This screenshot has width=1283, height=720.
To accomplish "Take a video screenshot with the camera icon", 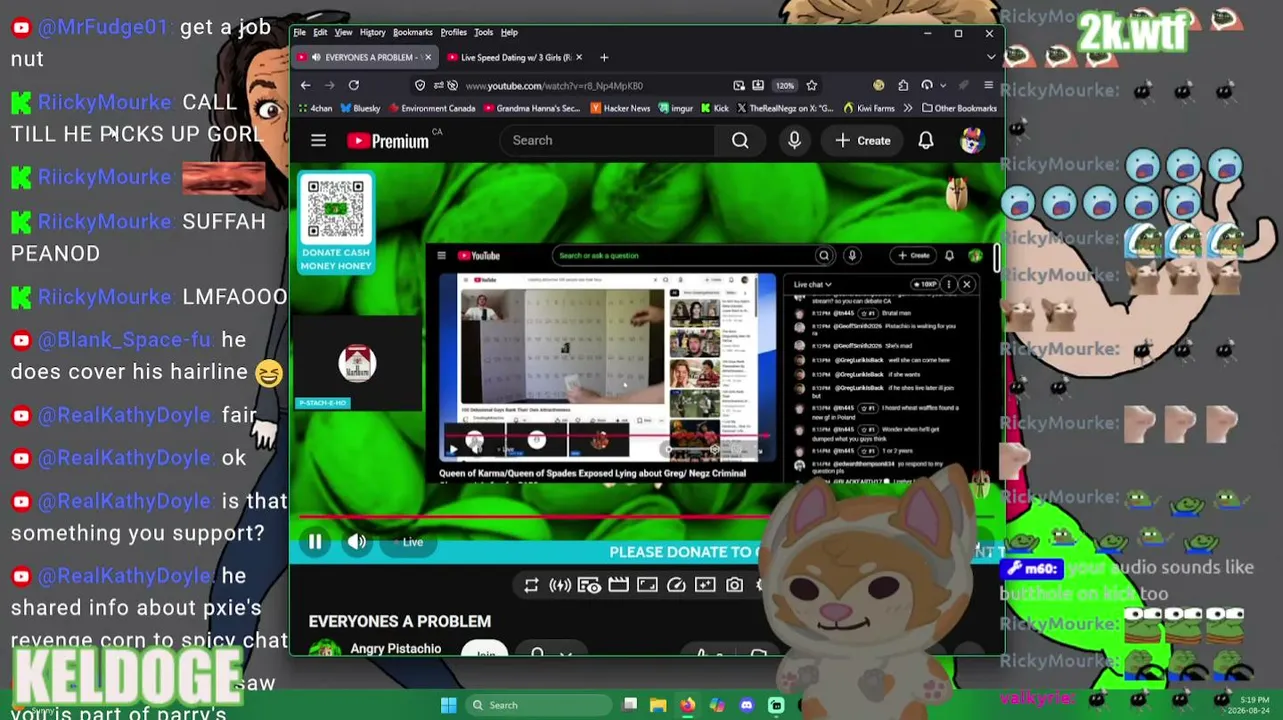I will pos(734,585).
